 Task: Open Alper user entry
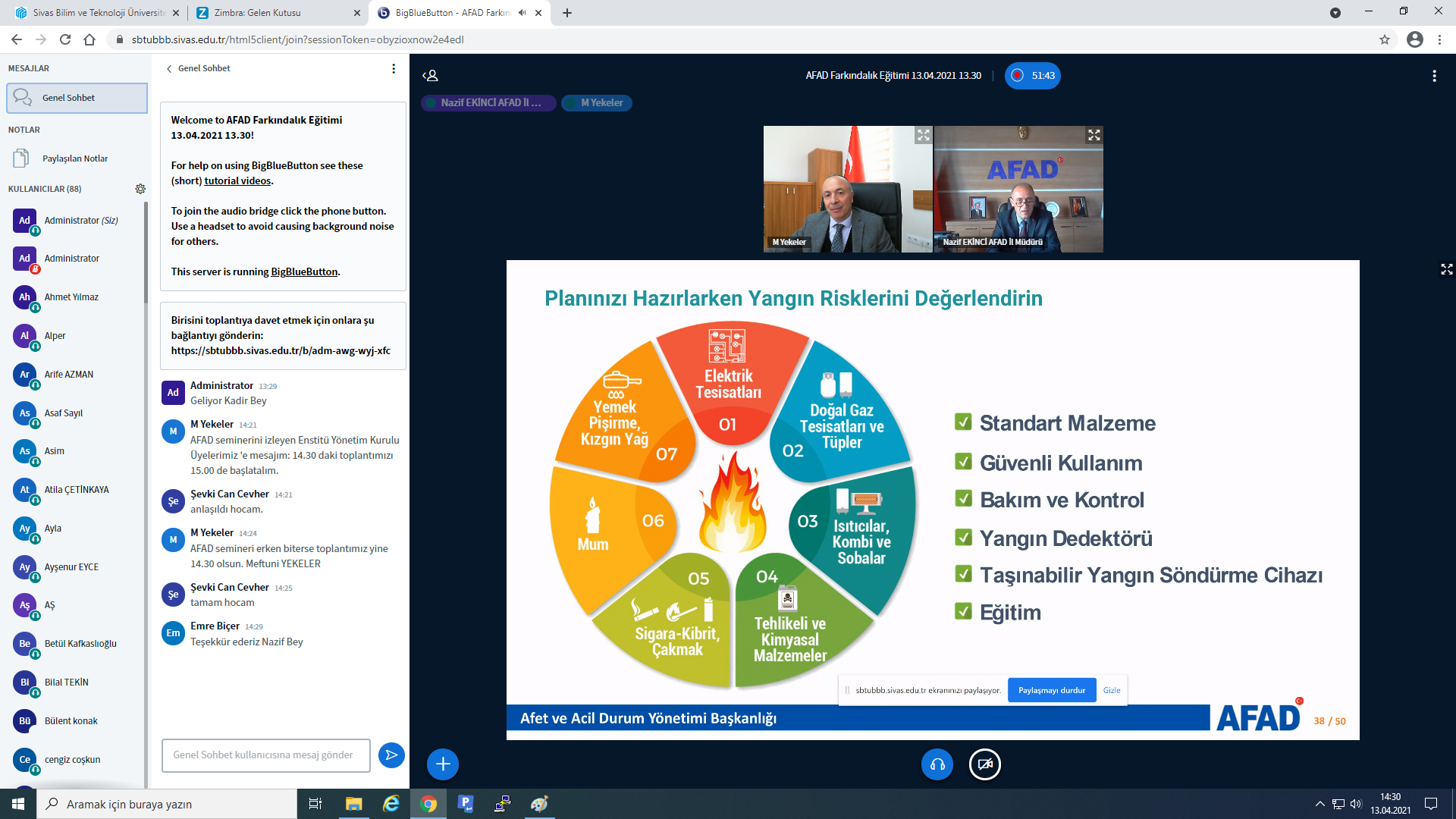[76, 336]
